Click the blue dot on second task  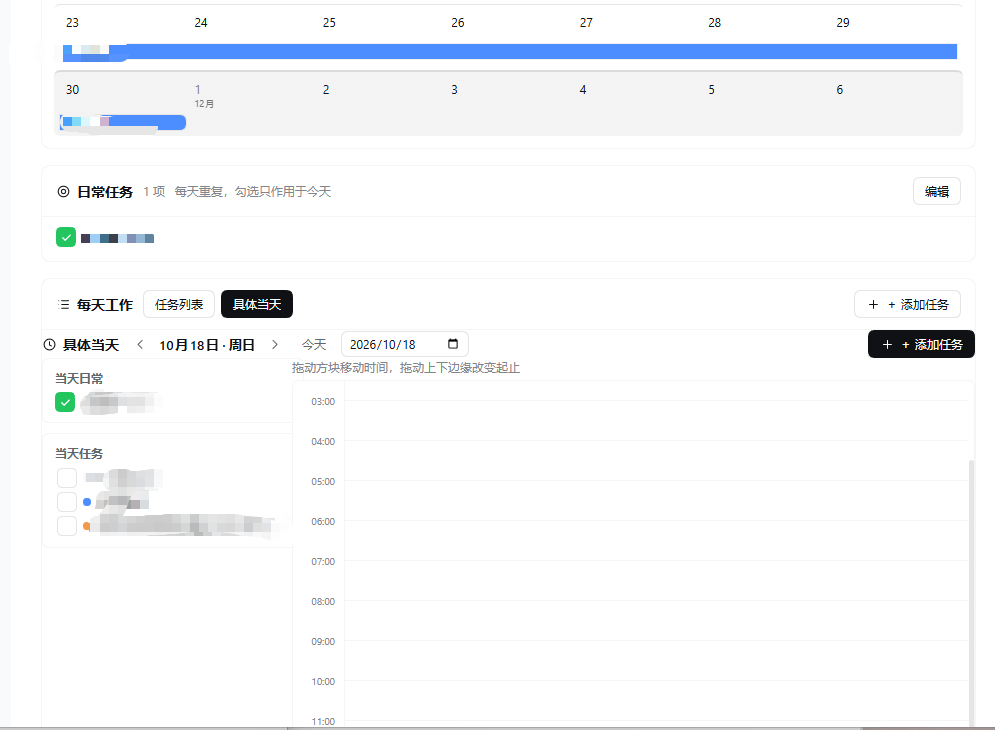(87, 502)
